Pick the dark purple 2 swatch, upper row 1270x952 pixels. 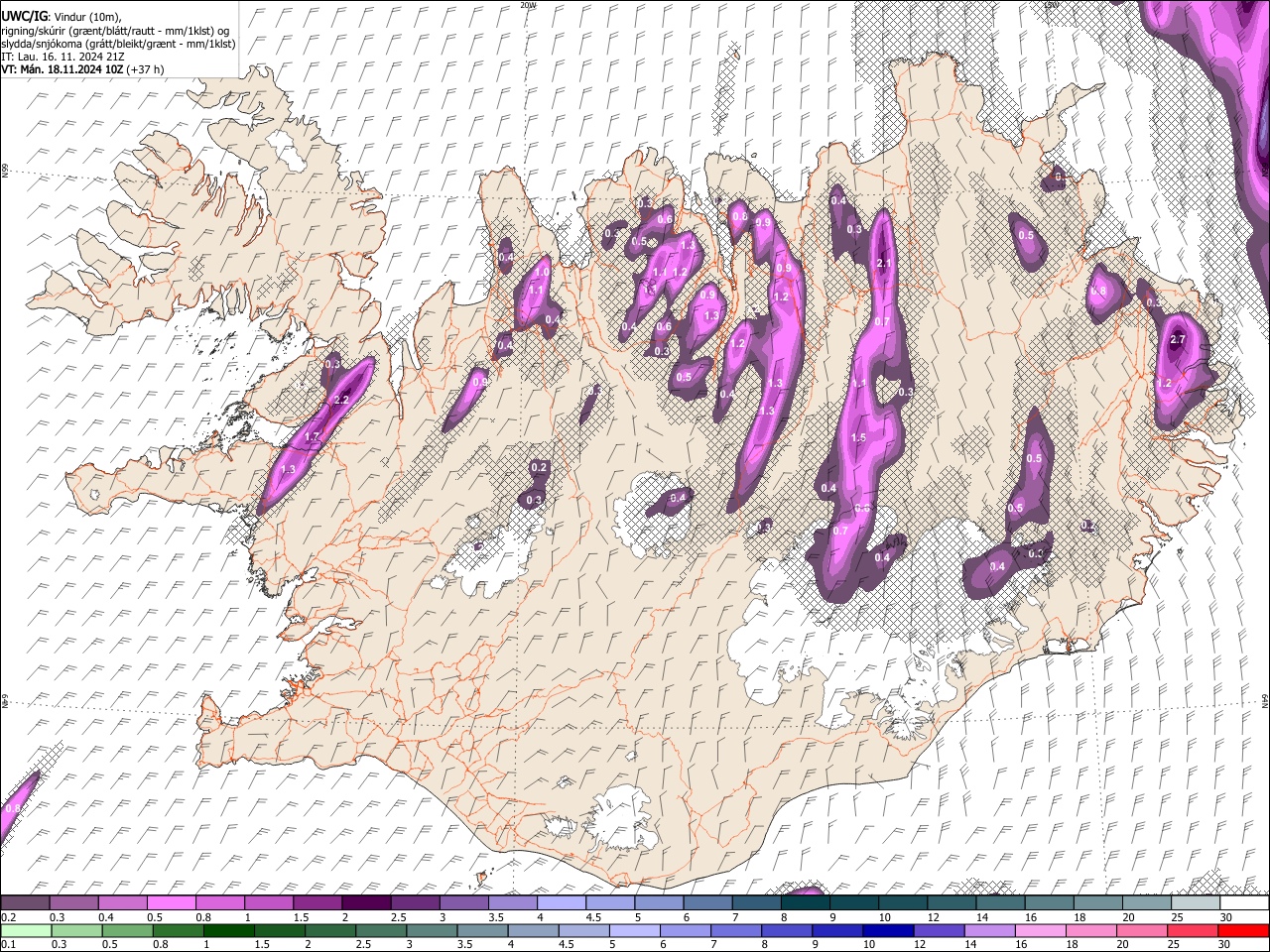pos(366,902)
